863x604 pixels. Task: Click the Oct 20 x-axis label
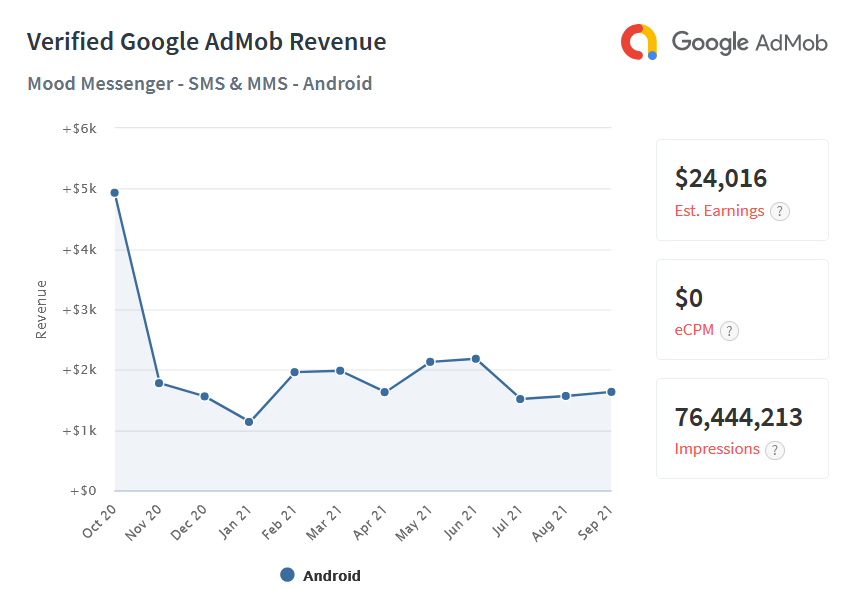(x=99, y=521)
